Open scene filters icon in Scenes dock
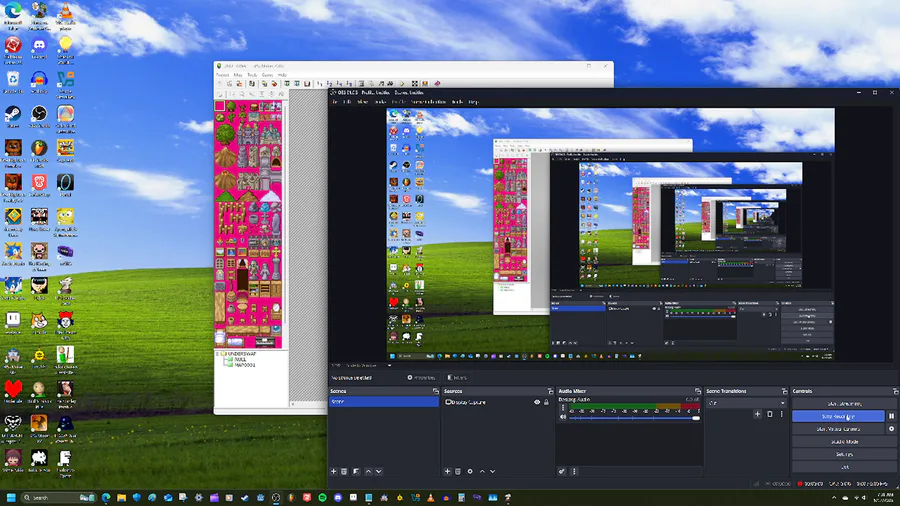 tap(356, 471)
